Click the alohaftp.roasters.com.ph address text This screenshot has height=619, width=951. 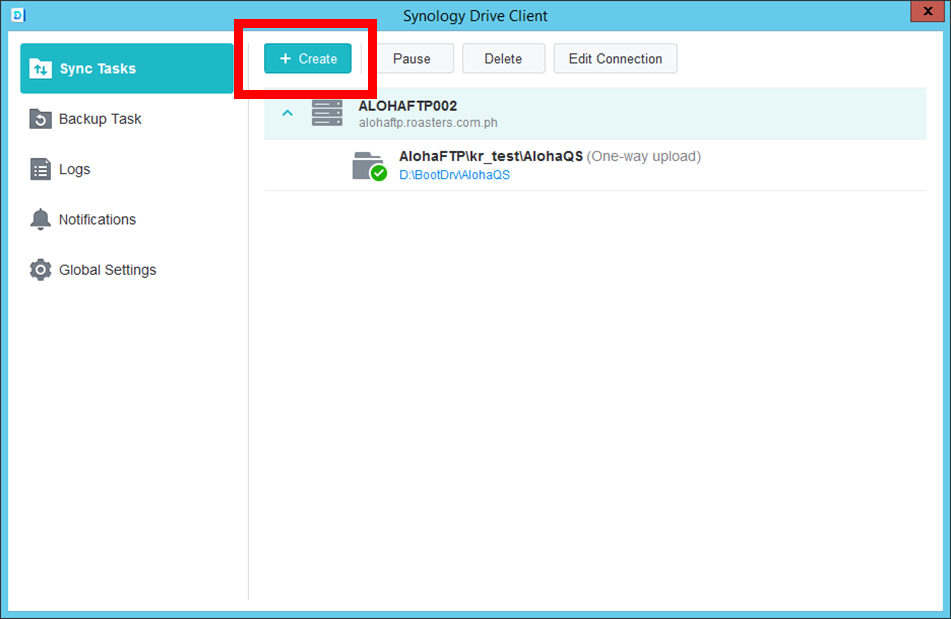click(x=428, y=122)
